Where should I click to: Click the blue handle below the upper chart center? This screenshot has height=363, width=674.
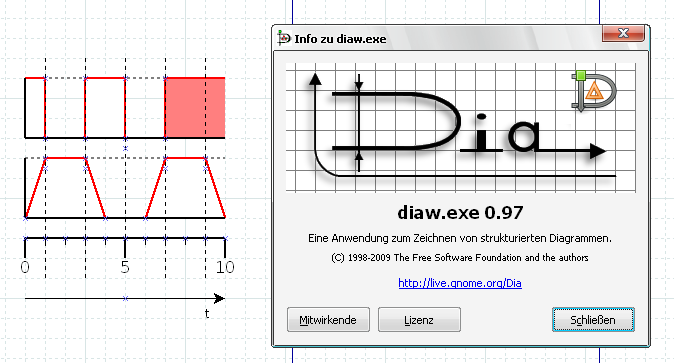point(125,148)
